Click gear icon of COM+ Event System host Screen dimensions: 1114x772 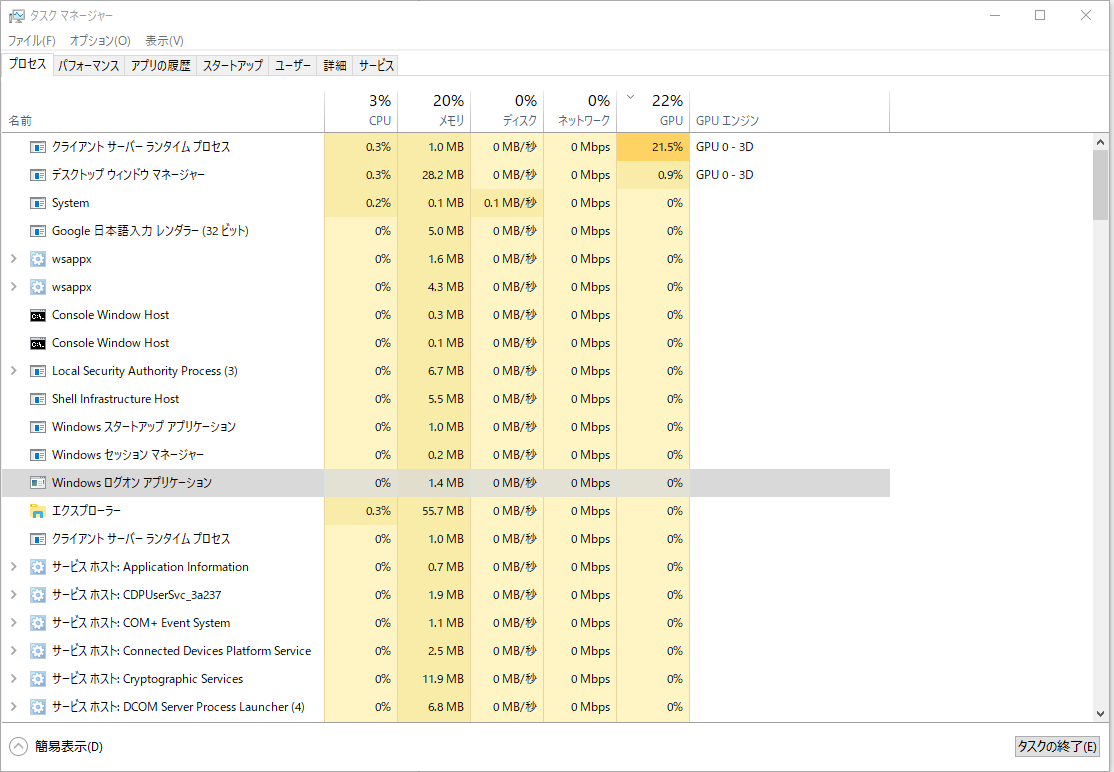point(38,623)
